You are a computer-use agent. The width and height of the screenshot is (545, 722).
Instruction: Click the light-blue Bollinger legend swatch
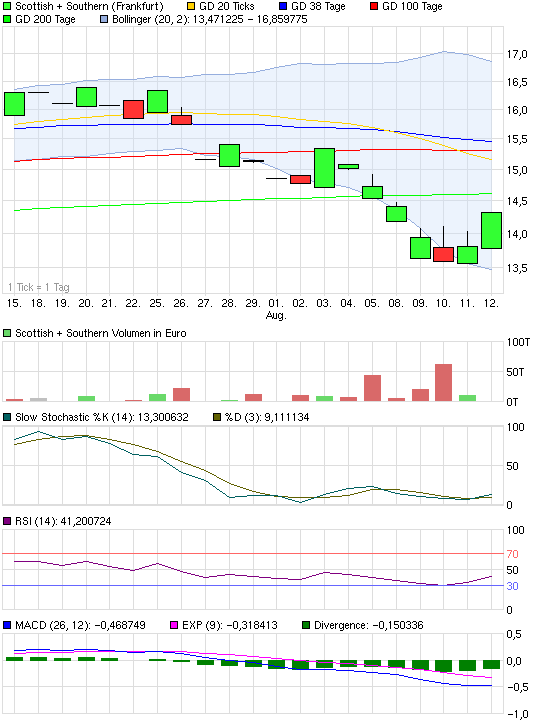104,19
